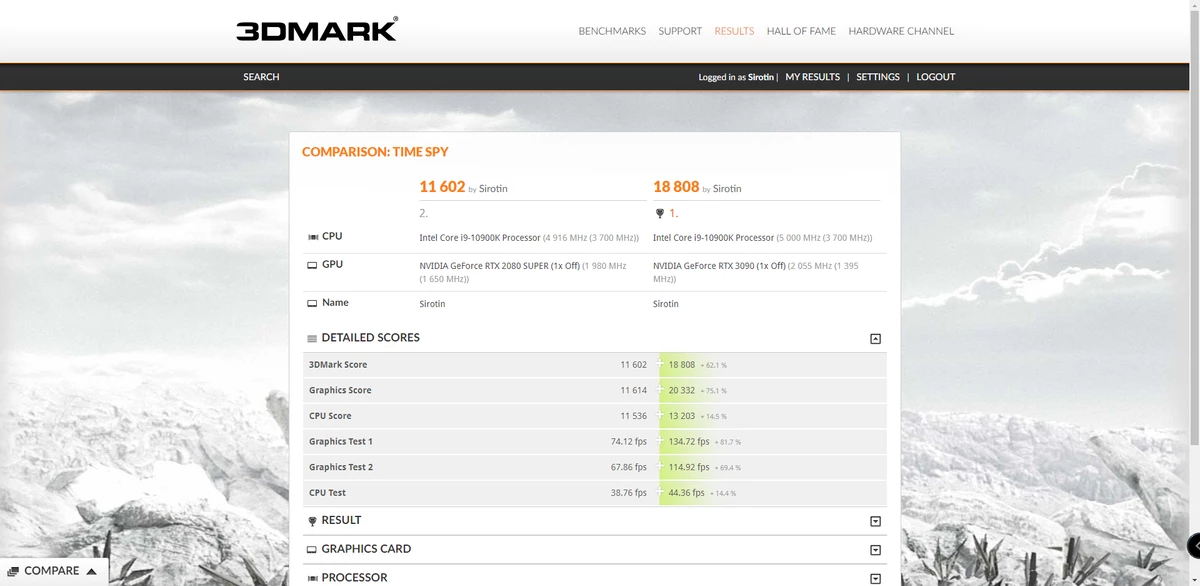Click the chip icon next to CPU
This screenshot has height=586, width=1200.
tap(313, 237)
